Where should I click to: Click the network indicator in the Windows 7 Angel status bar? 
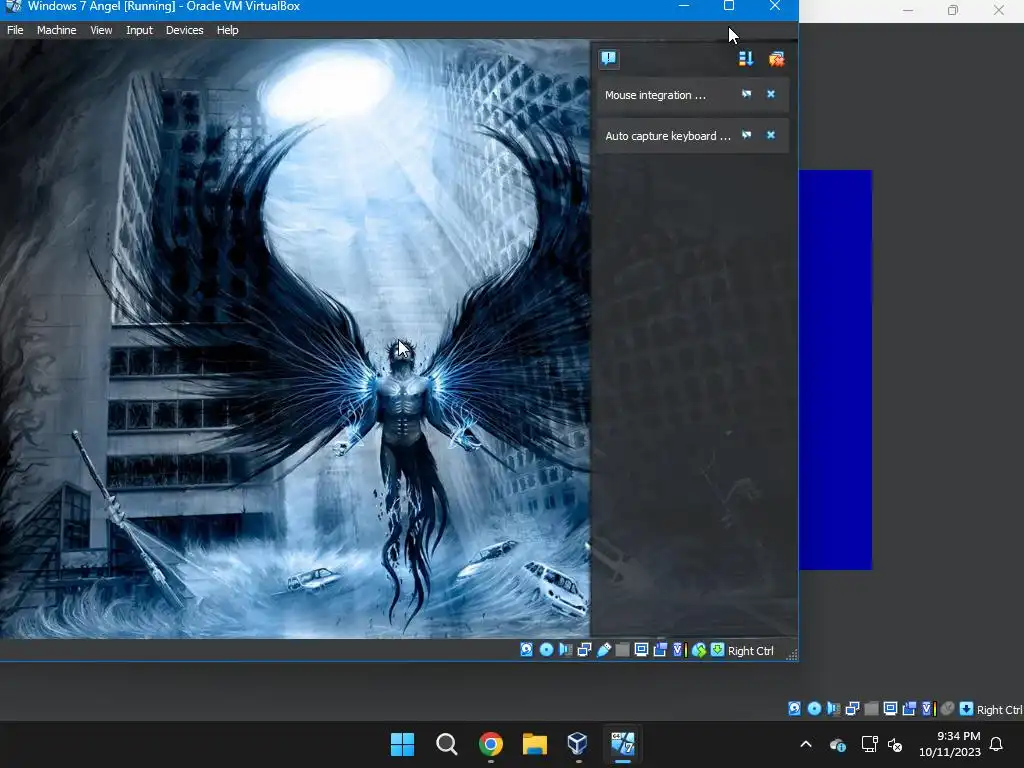584,650
